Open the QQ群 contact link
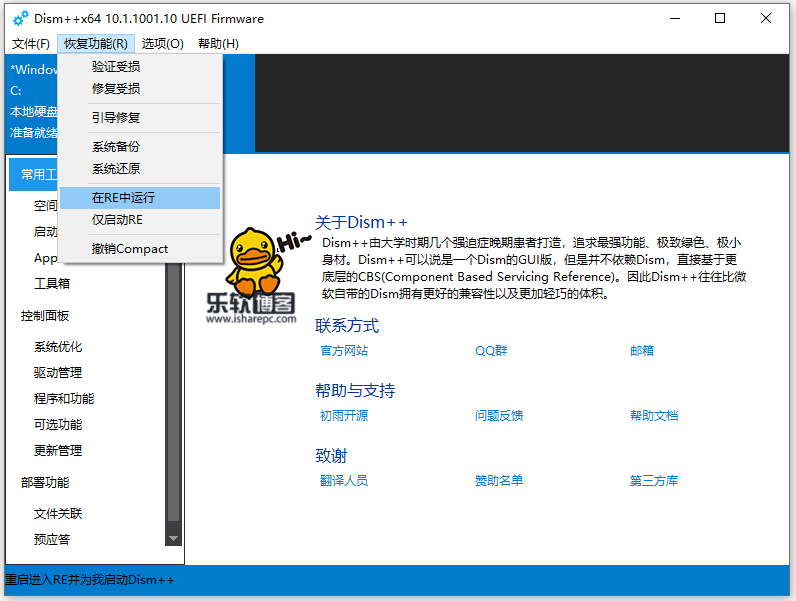The height and width of the screenshot is (601, 796). (x=491, y=351)
